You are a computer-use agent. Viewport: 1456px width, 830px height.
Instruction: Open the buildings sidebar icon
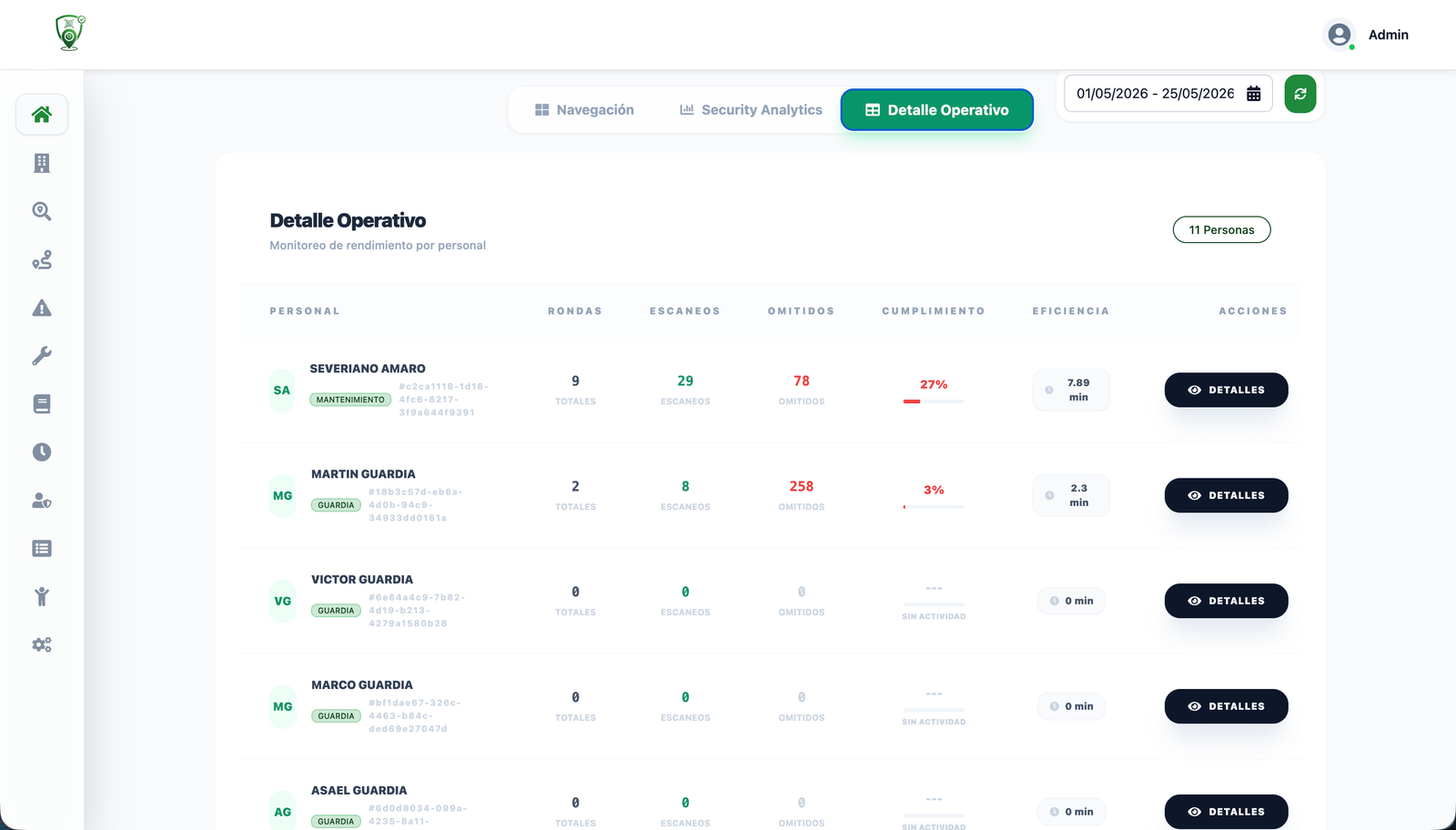[42, 163]
